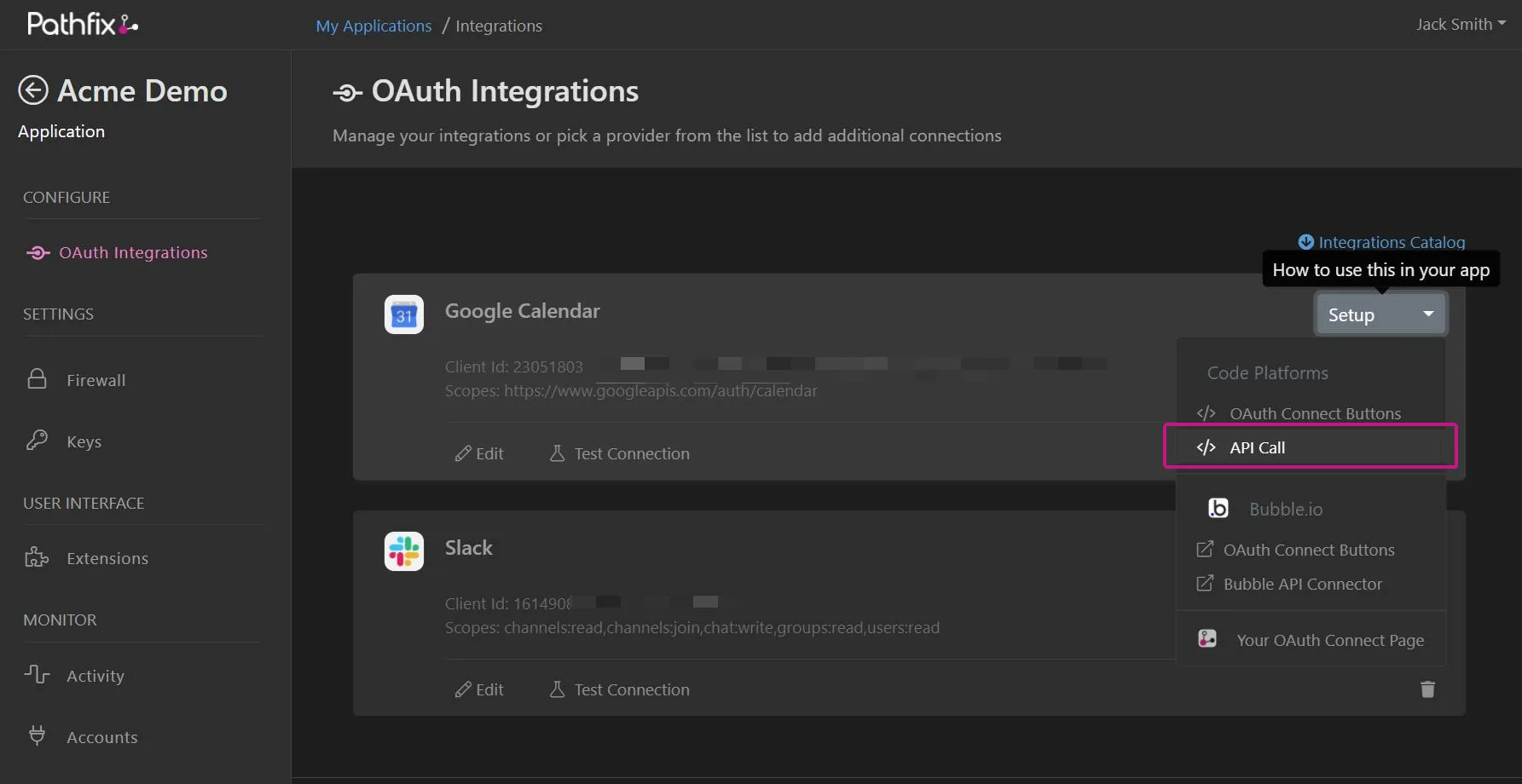Test Connection for Slack
The height and width of the screenshot is (784, 1522).
coord(620,689)
